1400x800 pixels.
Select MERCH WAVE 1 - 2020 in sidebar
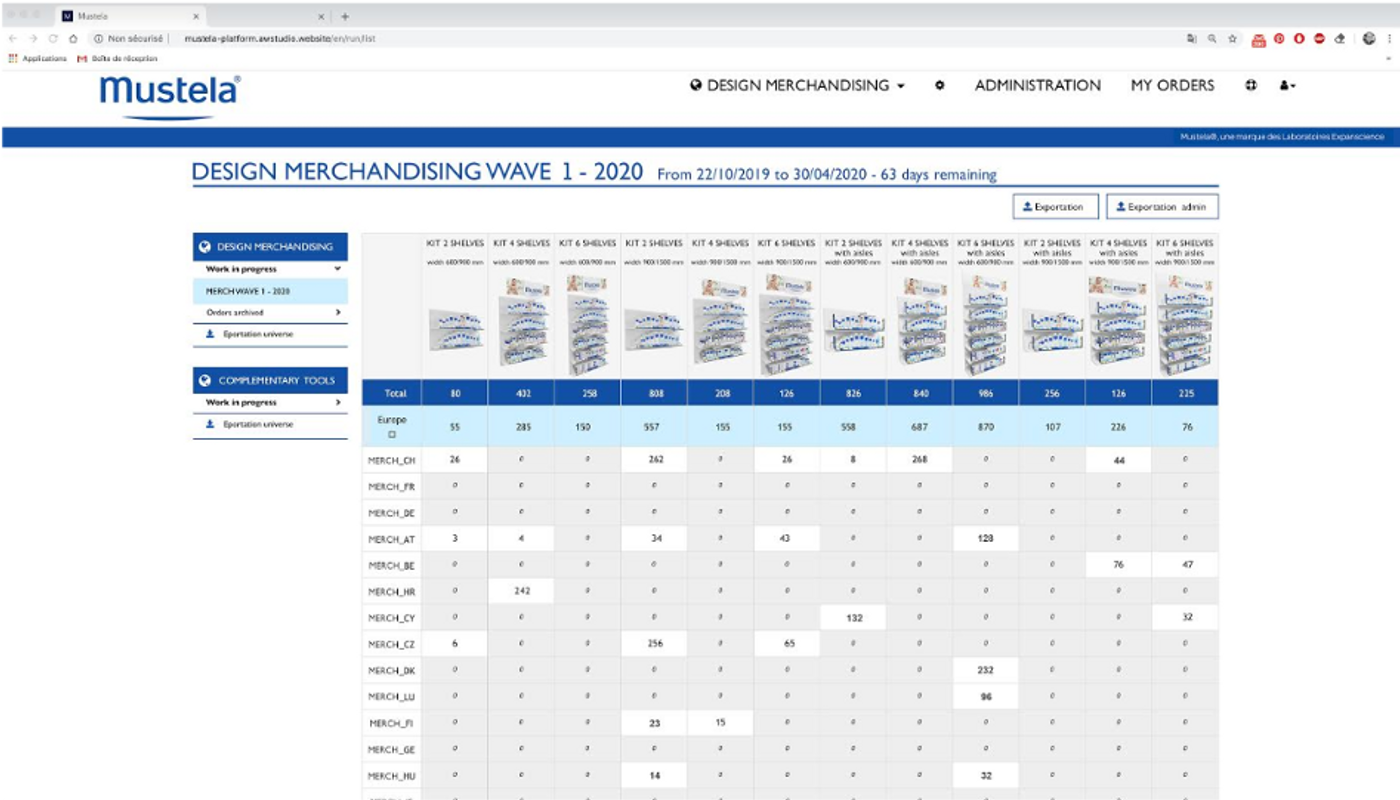(270, 291)
